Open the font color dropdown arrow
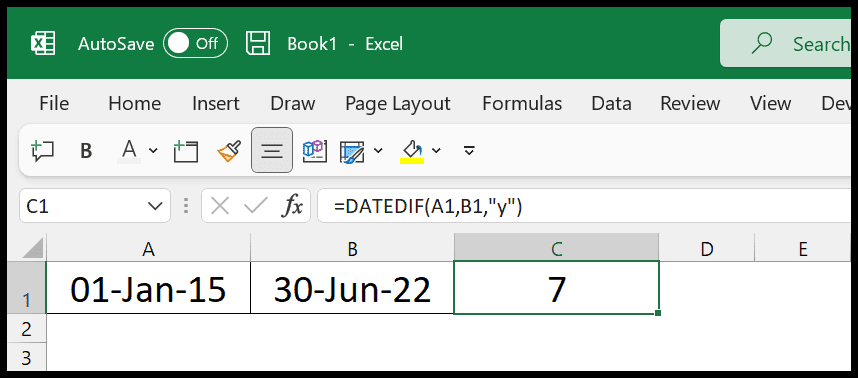Viewport: 858px width, 378px height. [153, 150]
